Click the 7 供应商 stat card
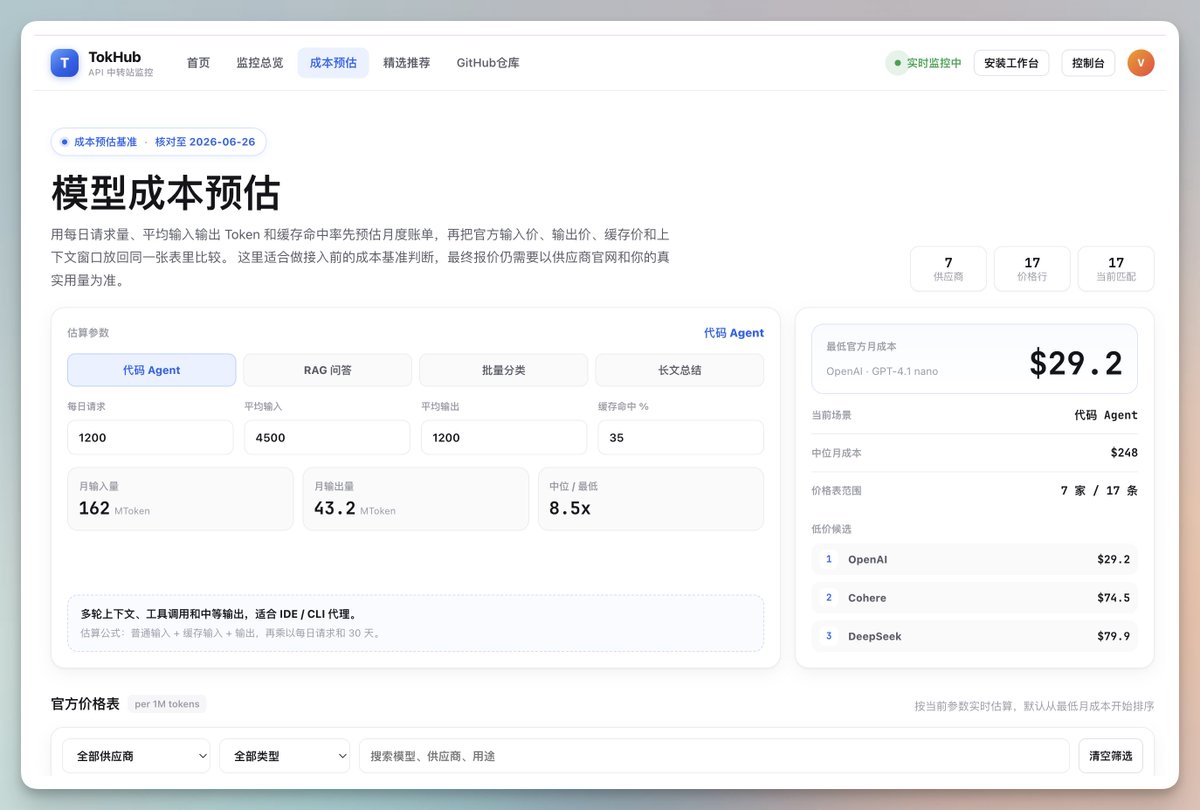This screenshot has height=810, width=1200. tap(948, 269)
